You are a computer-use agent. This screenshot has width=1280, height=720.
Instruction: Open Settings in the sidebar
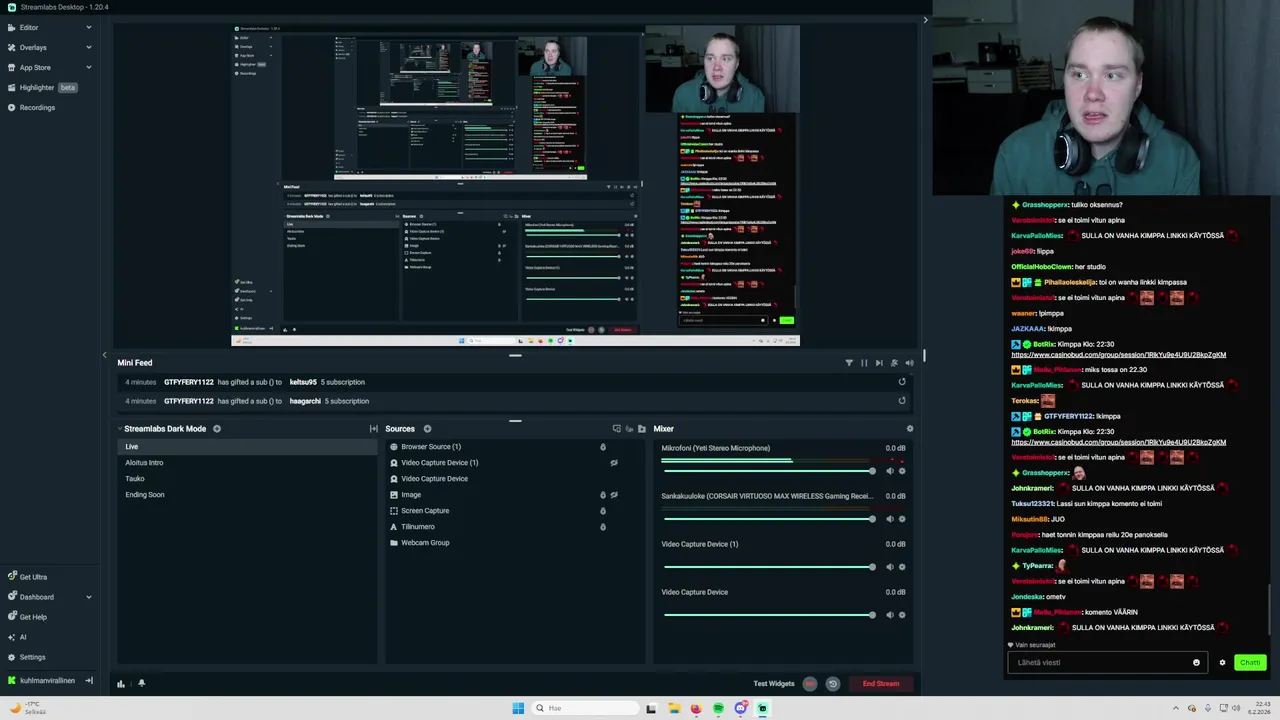coord(27,657)
